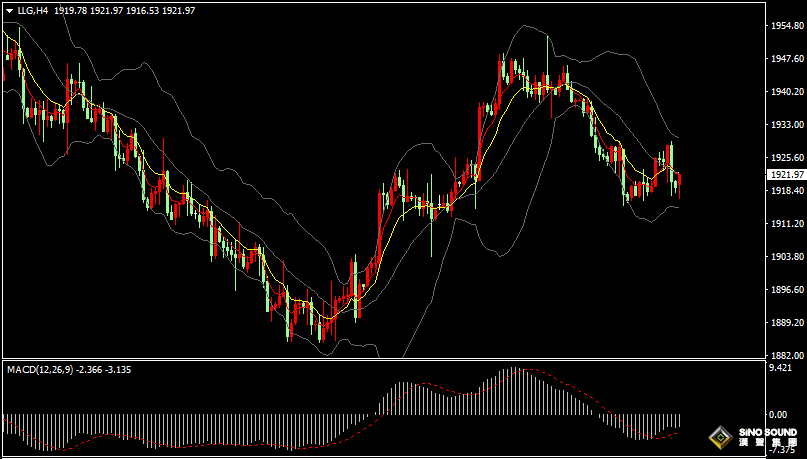Screen dimensions: 807x459
Task: Click the 1954.80 price axis label
Action: 785,26
